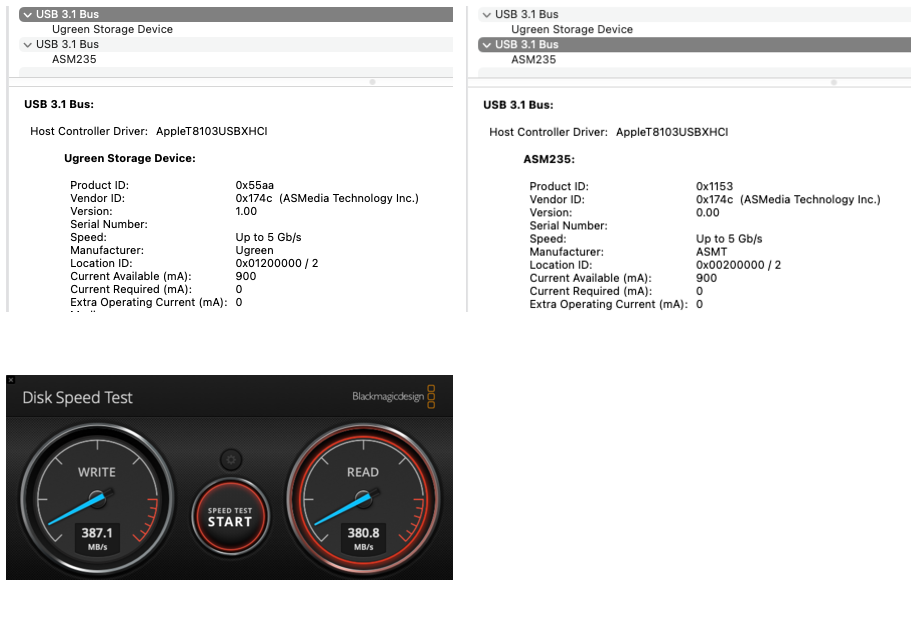
Task: Click Location ID 0x00200000 / 2
Action: (738, 265)
